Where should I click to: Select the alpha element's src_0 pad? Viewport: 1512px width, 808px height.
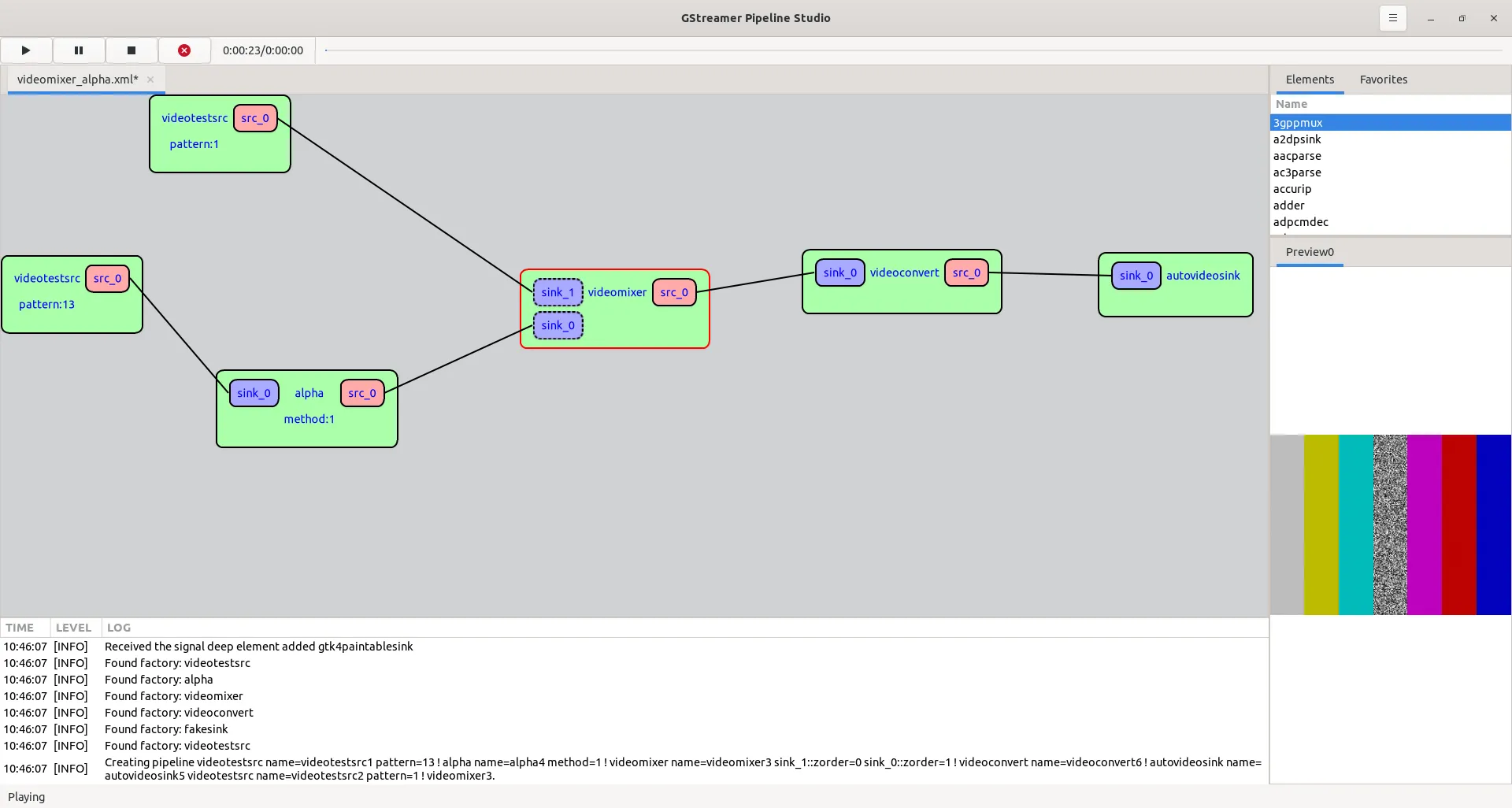(x=362, y=393)
